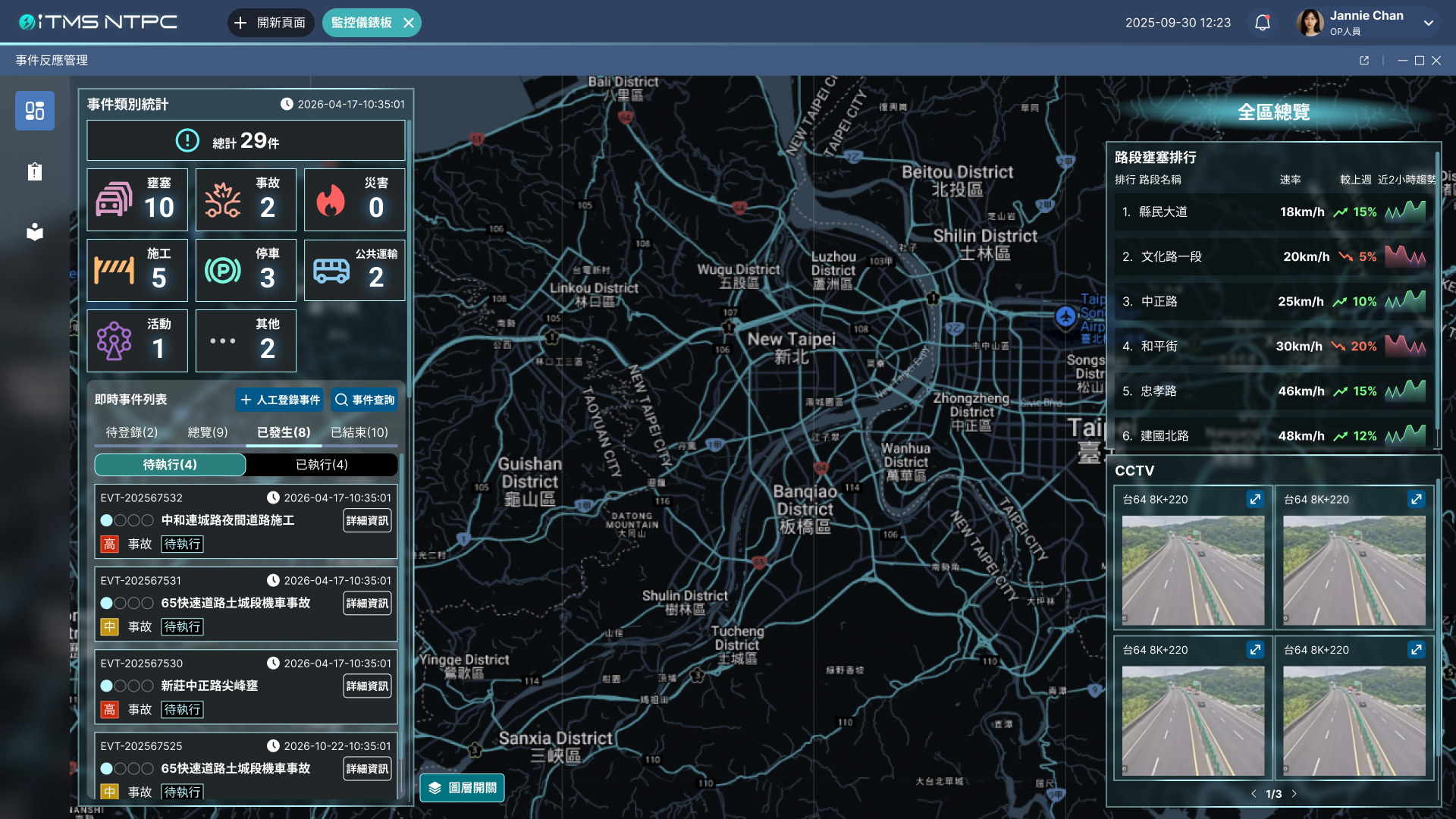Select the public transport bus tile
Screen dimensions: 1456x819
[354, 271]
